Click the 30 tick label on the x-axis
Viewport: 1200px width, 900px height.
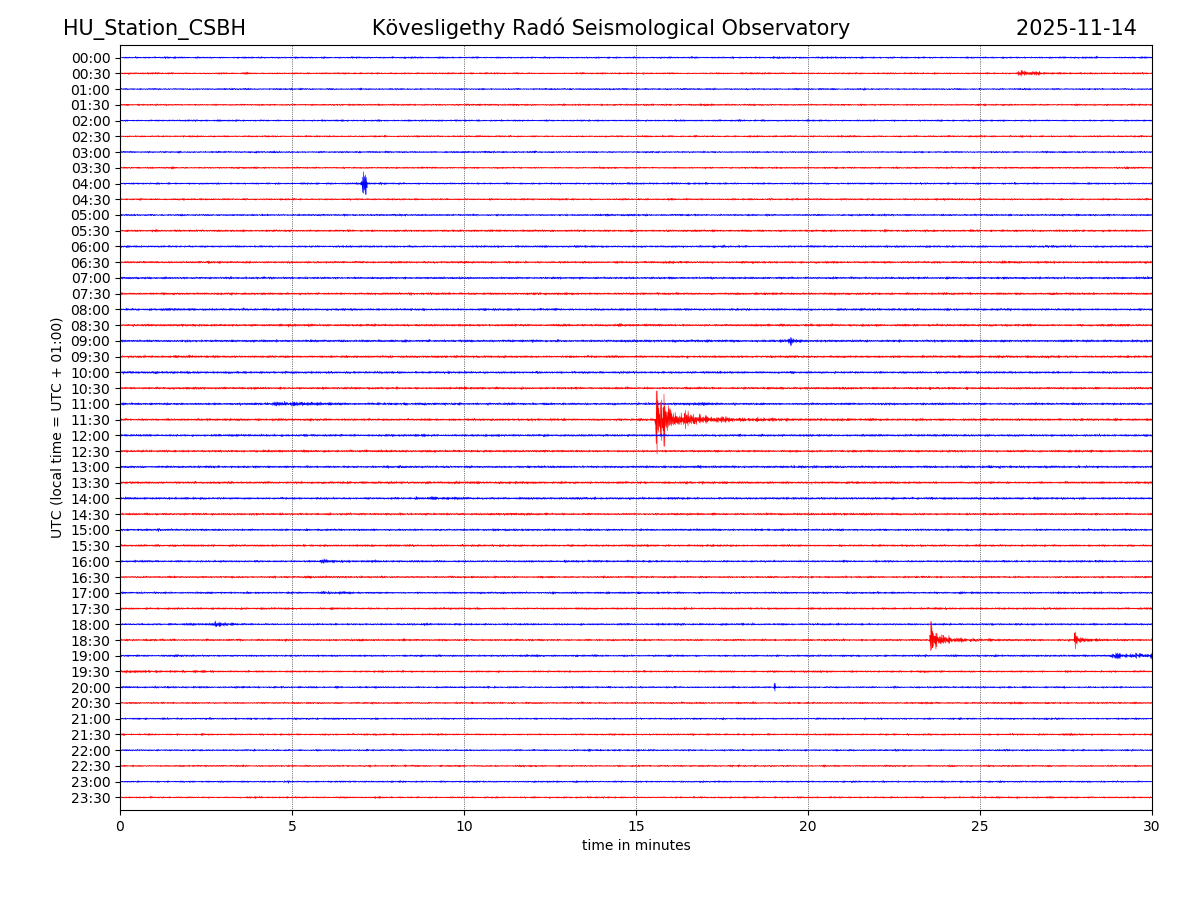point(1152,827)
